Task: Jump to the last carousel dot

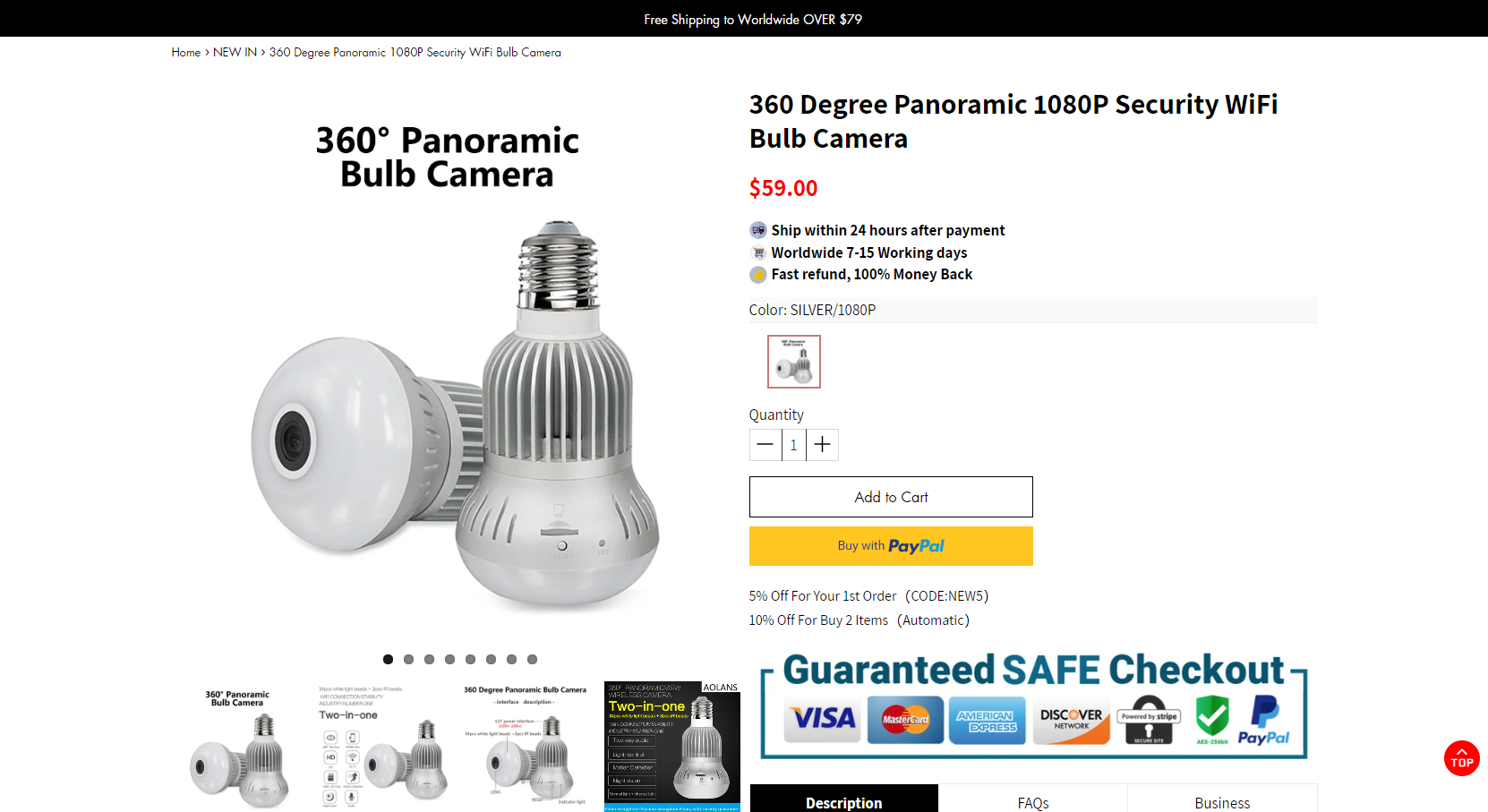Action: point(532,659)
